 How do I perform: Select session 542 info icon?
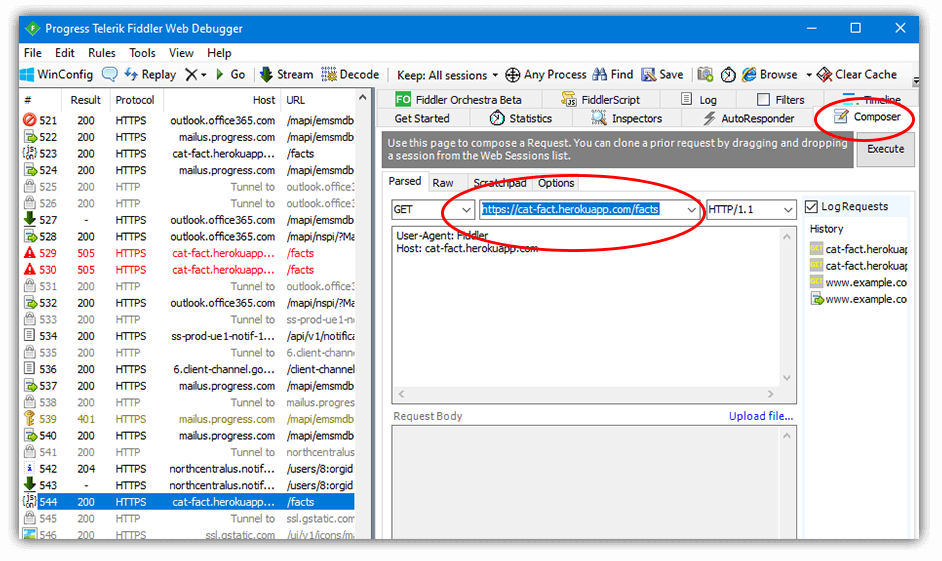point(29,469)
